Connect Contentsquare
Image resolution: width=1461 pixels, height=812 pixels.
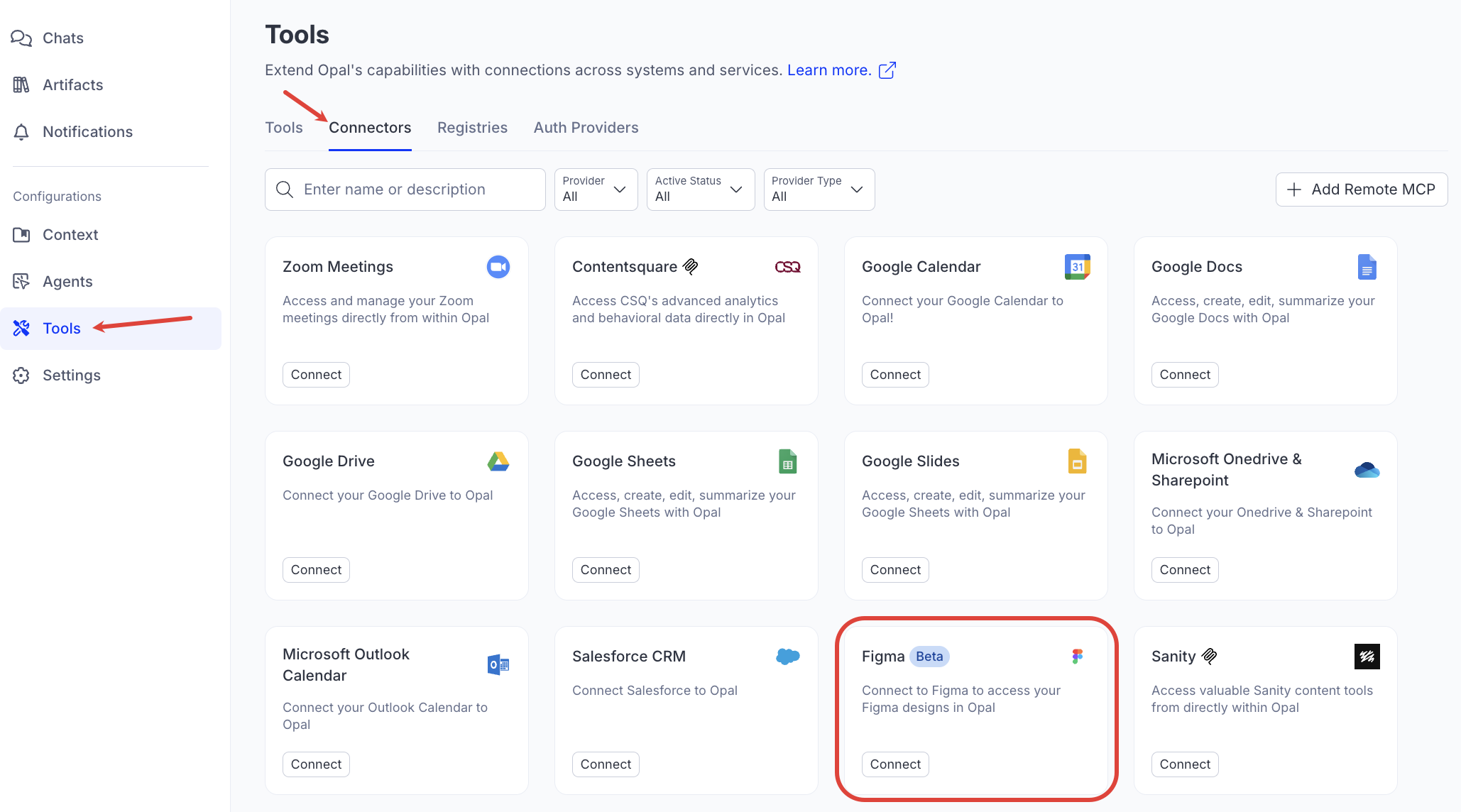(x=606, y=375)
